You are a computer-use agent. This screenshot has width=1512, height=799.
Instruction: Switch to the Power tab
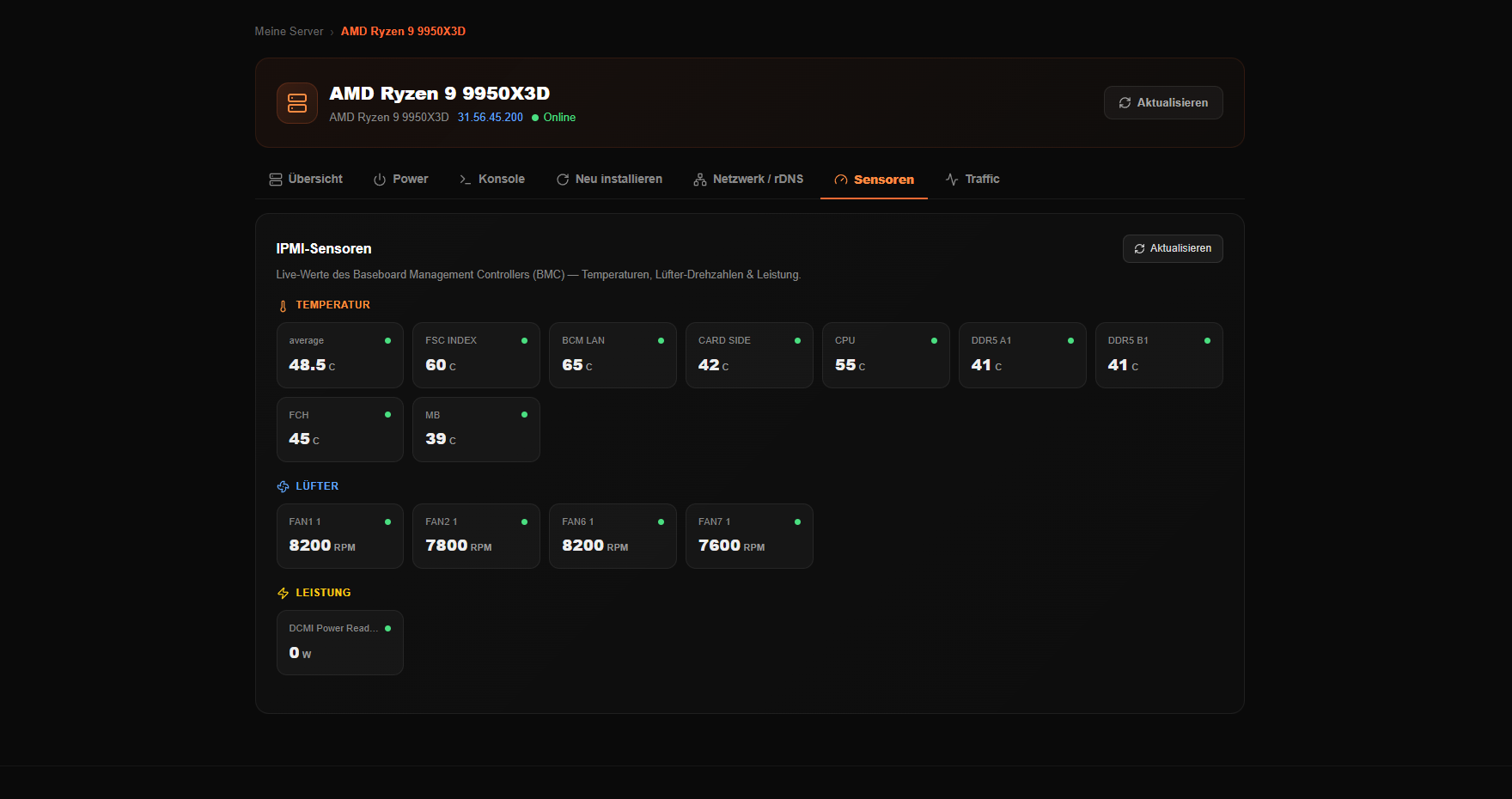coord(400,180)
